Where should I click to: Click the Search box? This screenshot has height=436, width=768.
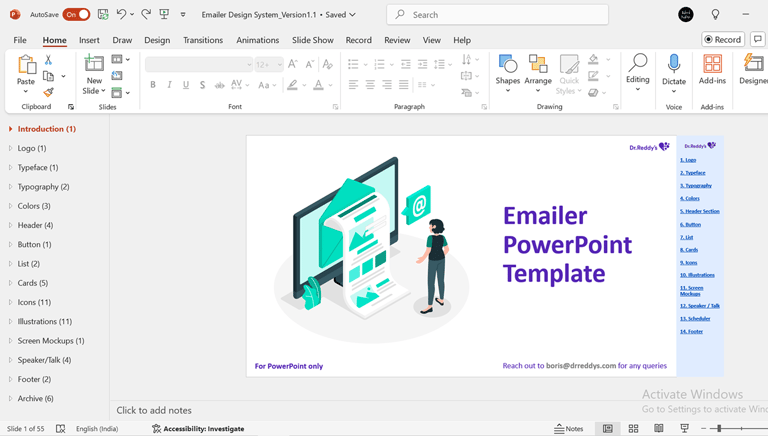498,15
